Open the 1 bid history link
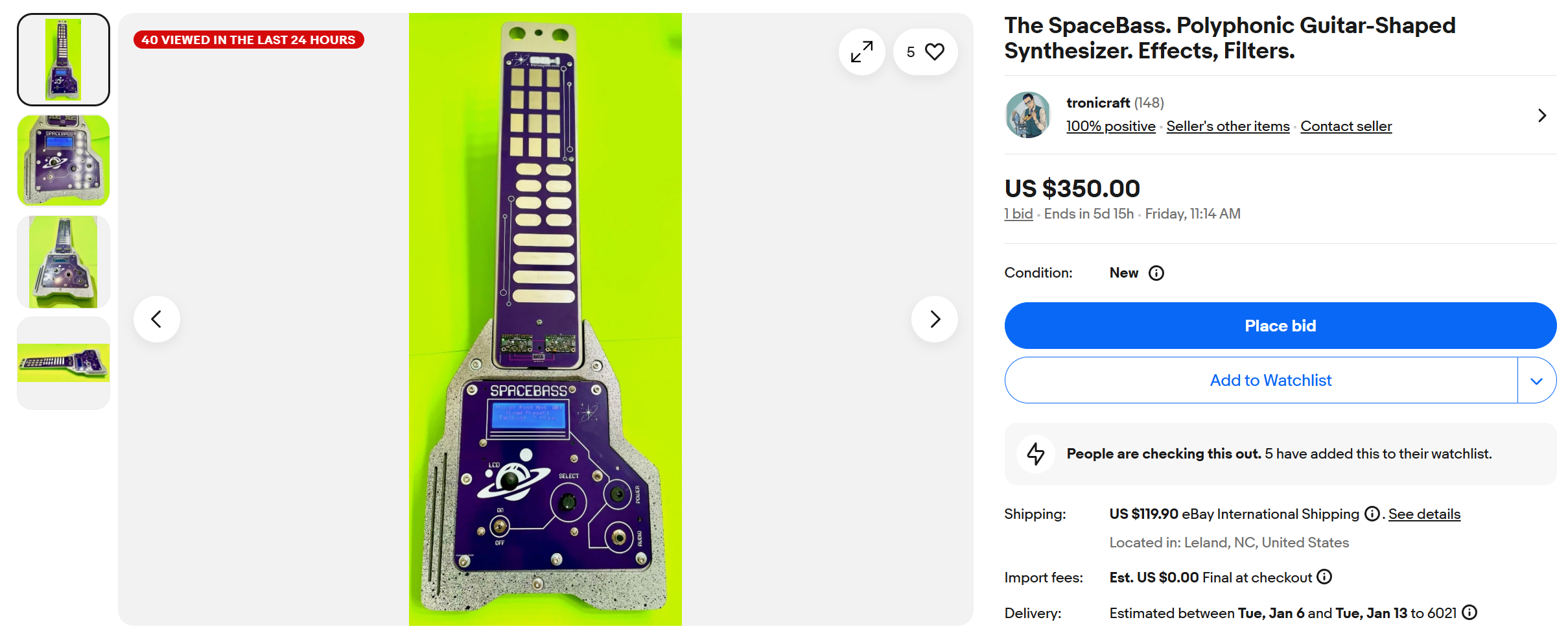 coord(1018,214)
